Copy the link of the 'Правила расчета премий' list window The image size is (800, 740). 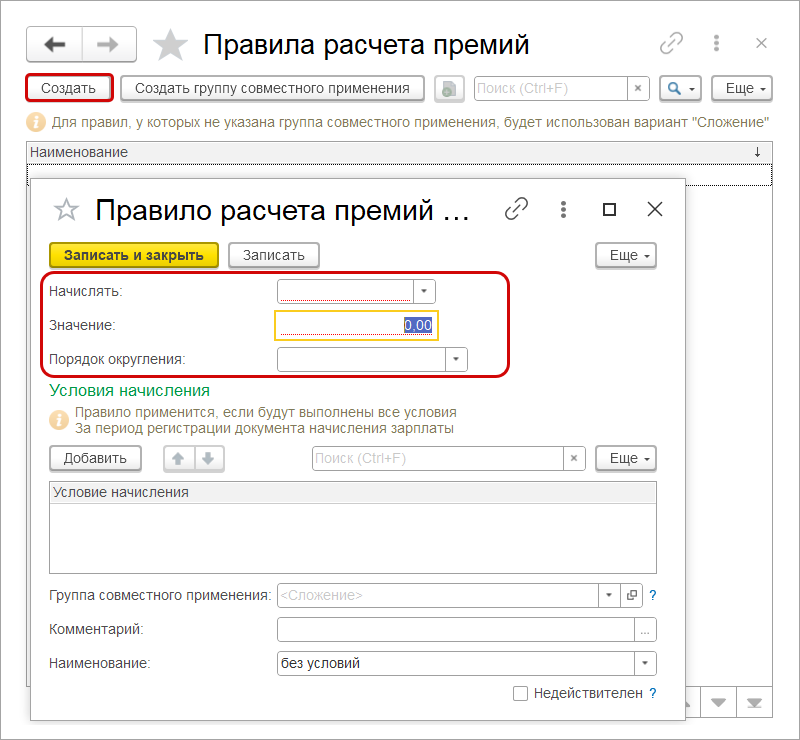click(671, 43)
